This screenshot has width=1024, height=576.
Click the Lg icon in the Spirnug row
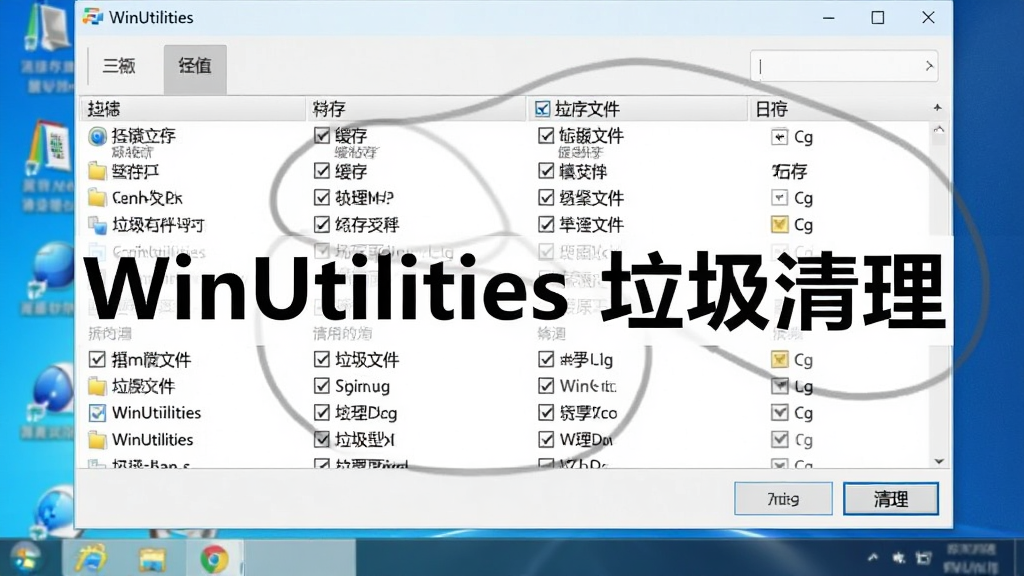pyautogui.click(x=779, y=386)
